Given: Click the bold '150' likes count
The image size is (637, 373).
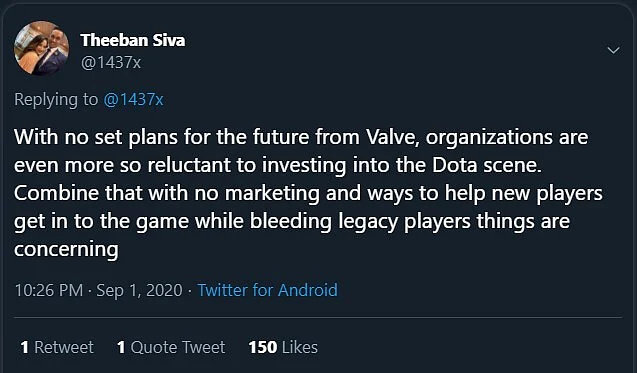Looking at the screenshot, I should (x=262, y=347).
